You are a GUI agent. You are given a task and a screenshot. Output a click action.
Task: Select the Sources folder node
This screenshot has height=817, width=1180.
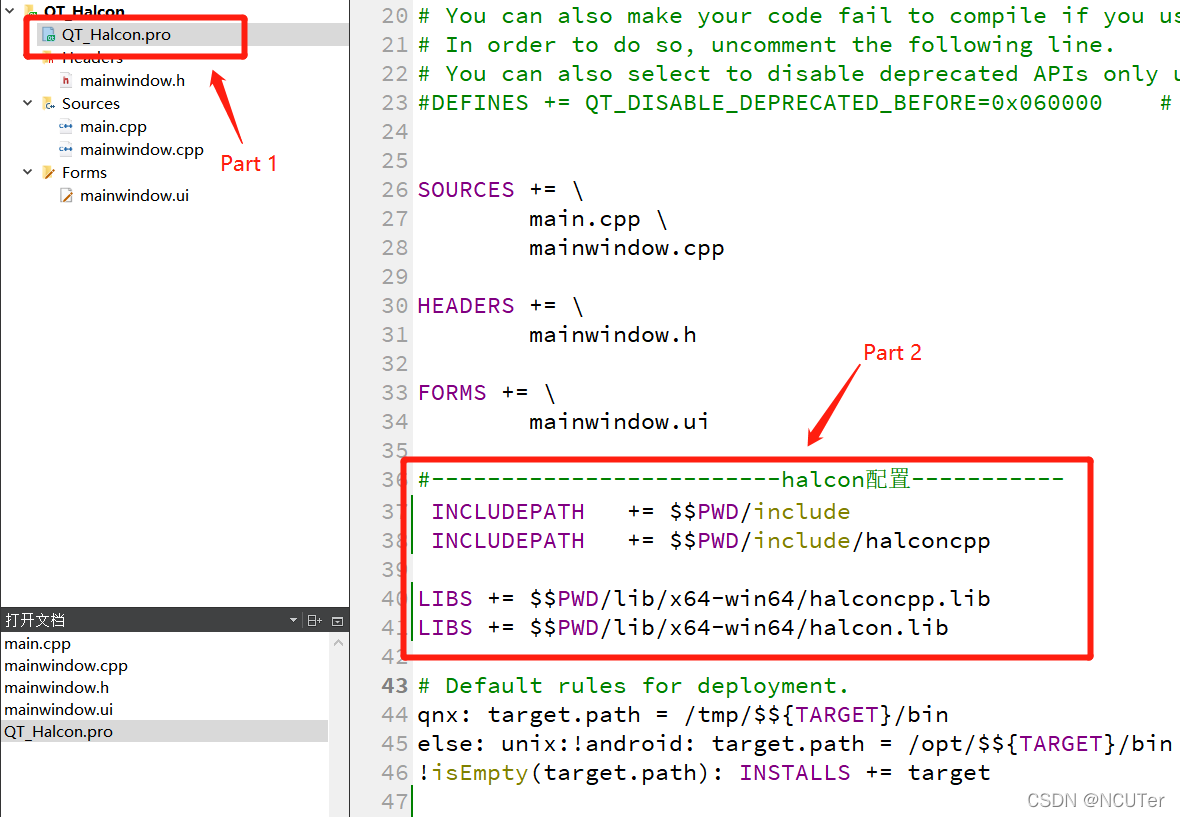pyautogui.click(x=90, y=104)
